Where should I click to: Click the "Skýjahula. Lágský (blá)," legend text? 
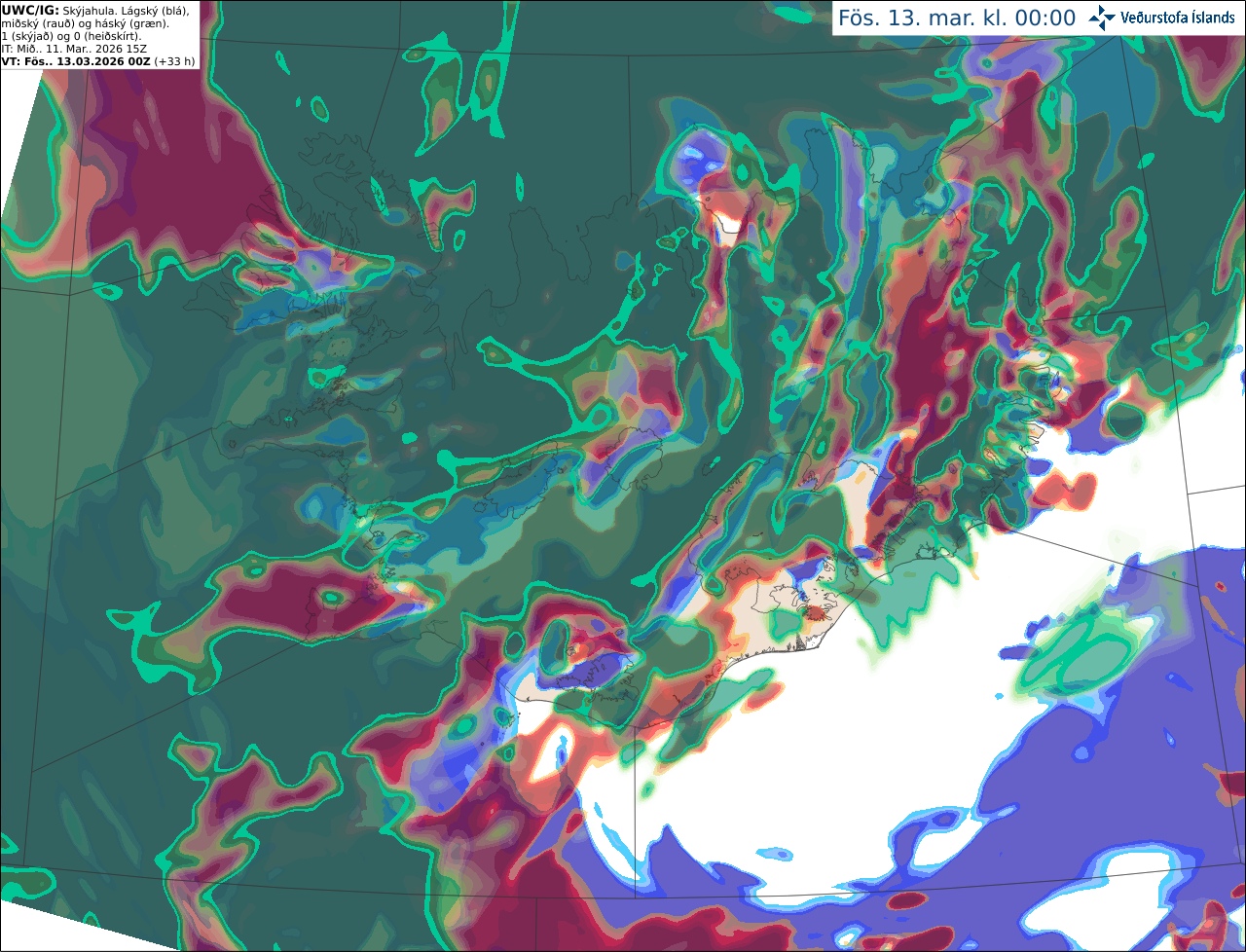click(126, 10)
